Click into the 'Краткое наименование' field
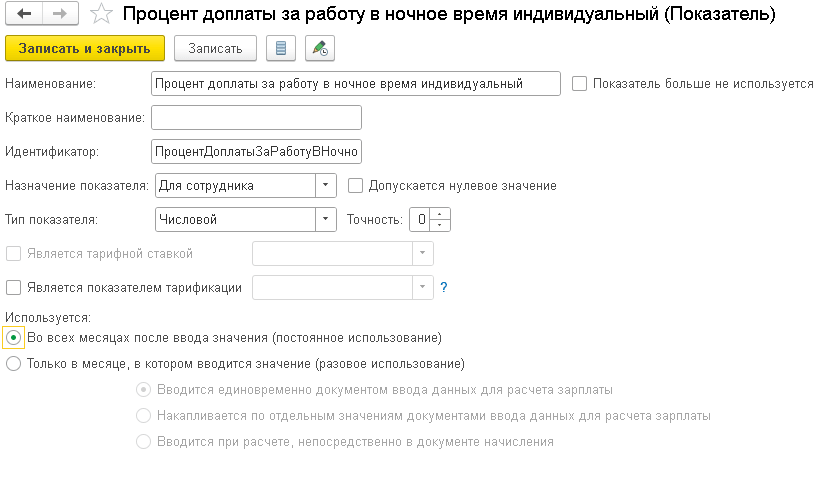This screenshot has width=829, height=494. click(254, 118)
